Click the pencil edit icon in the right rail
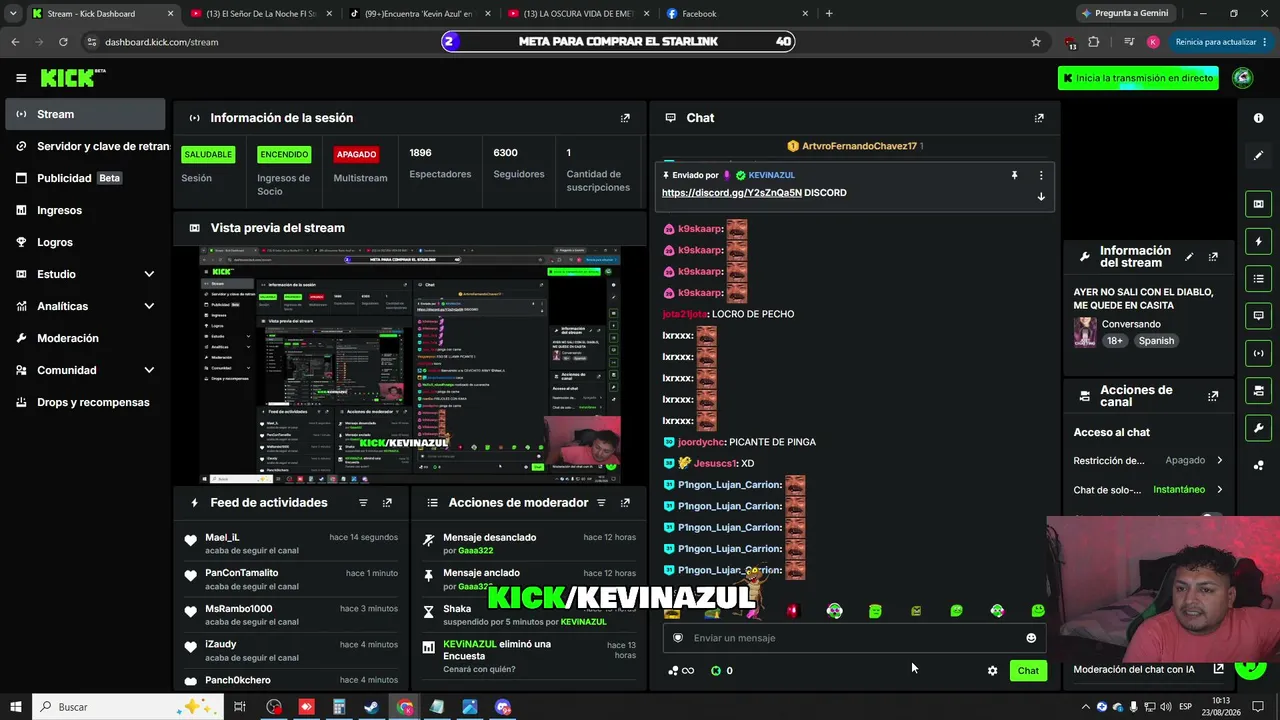This screenshot has height=720, width=1280. 1258,156
